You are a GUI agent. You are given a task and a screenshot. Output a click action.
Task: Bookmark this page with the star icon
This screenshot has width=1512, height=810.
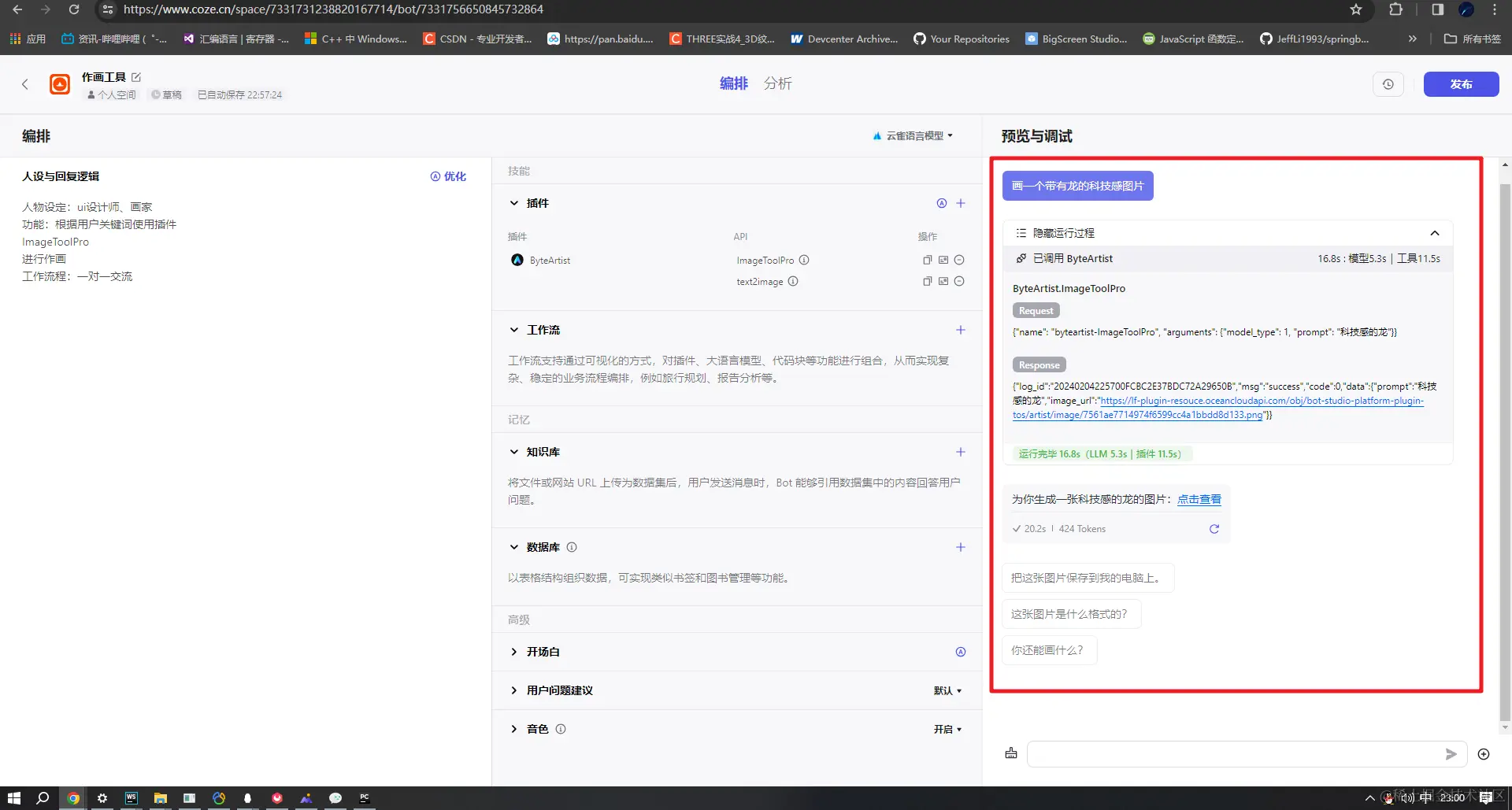[x=1356, y=9]
